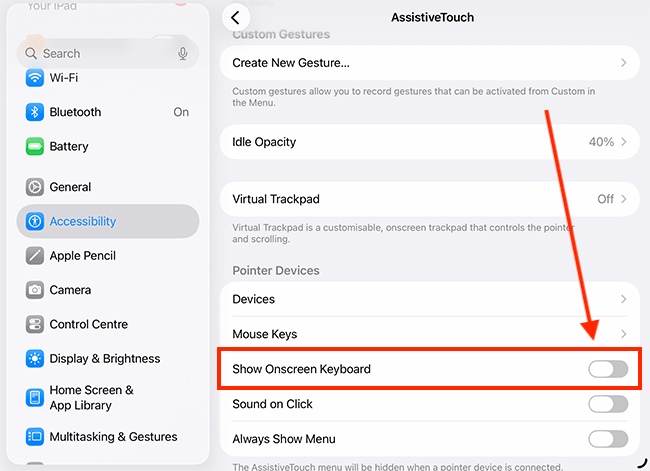Tap the Display & Brightness icon
Viewport: 650px width, 471px height.
(x=35, y=359)
